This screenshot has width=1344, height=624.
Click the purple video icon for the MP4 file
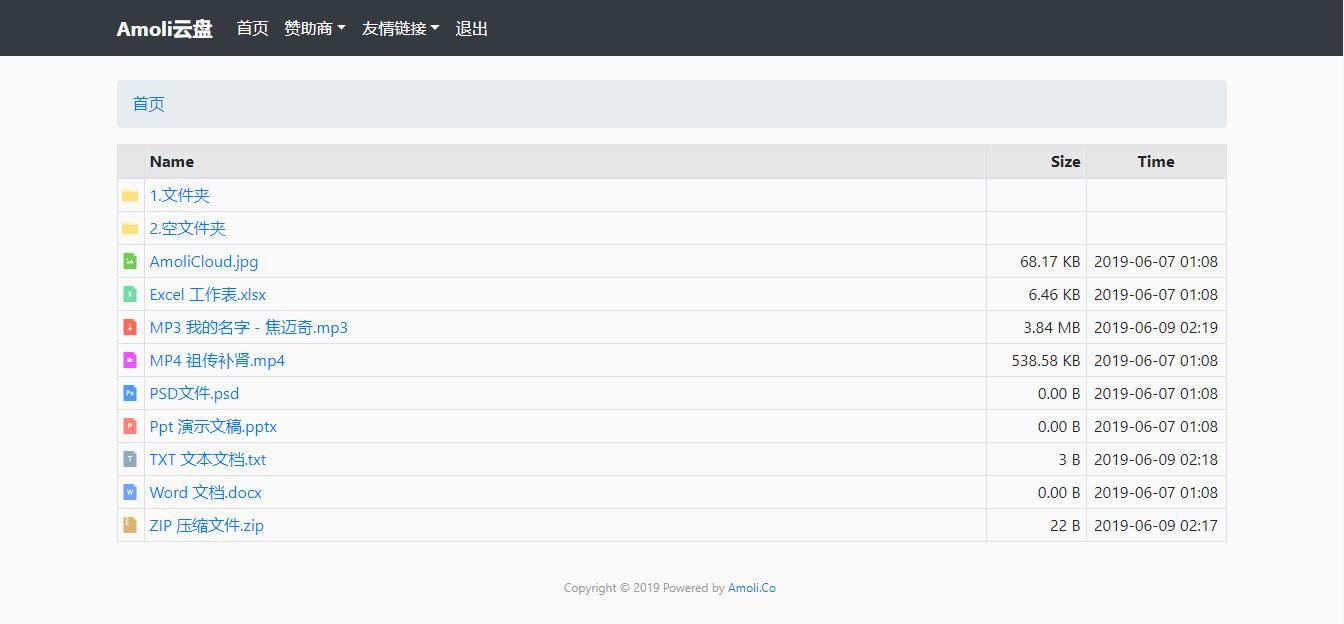(x=130, y=360)
